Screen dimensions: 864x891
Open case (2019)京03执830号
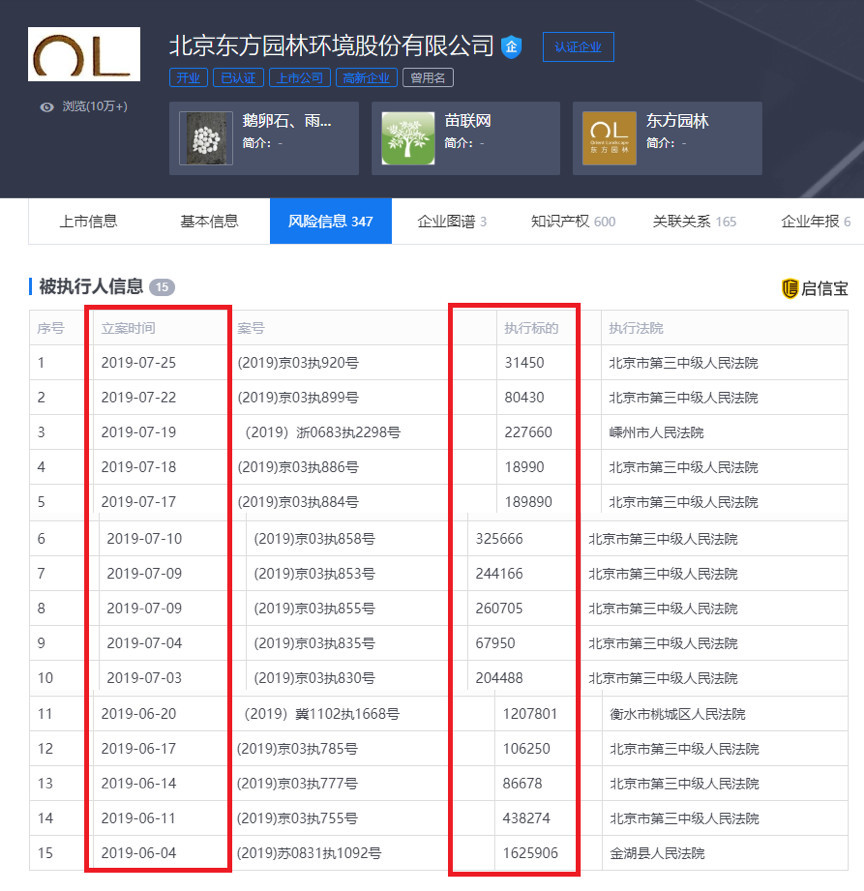point(314,677)
